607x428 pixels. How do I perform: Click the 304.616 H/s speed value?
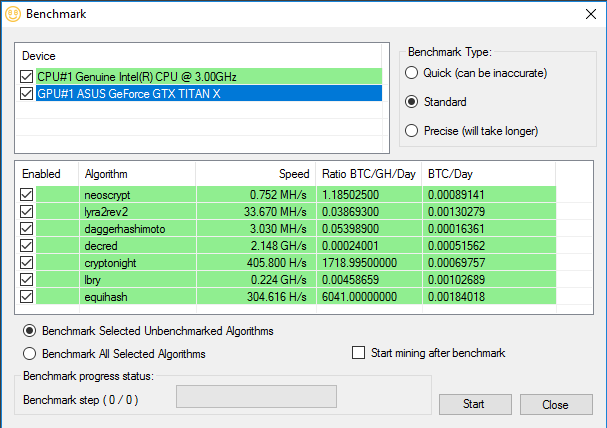coord(276,297)
